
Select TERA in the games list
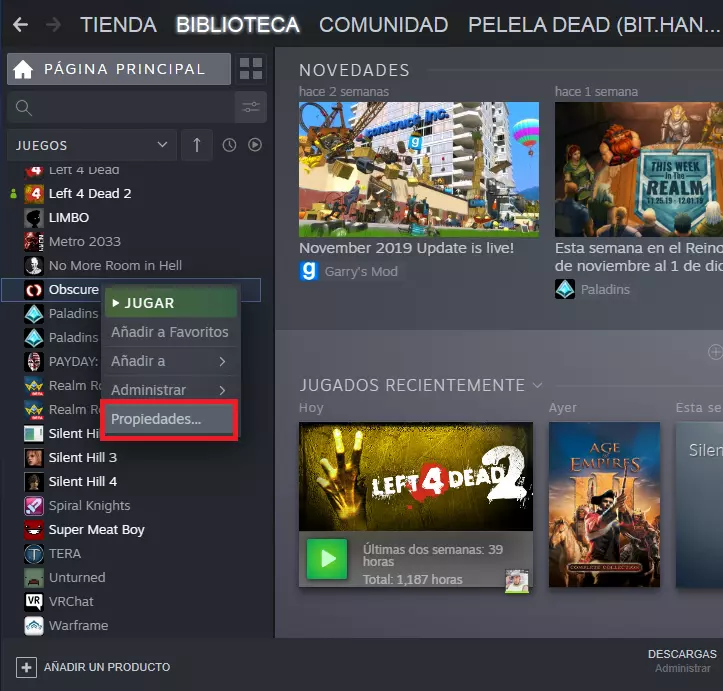pos(65,554)
